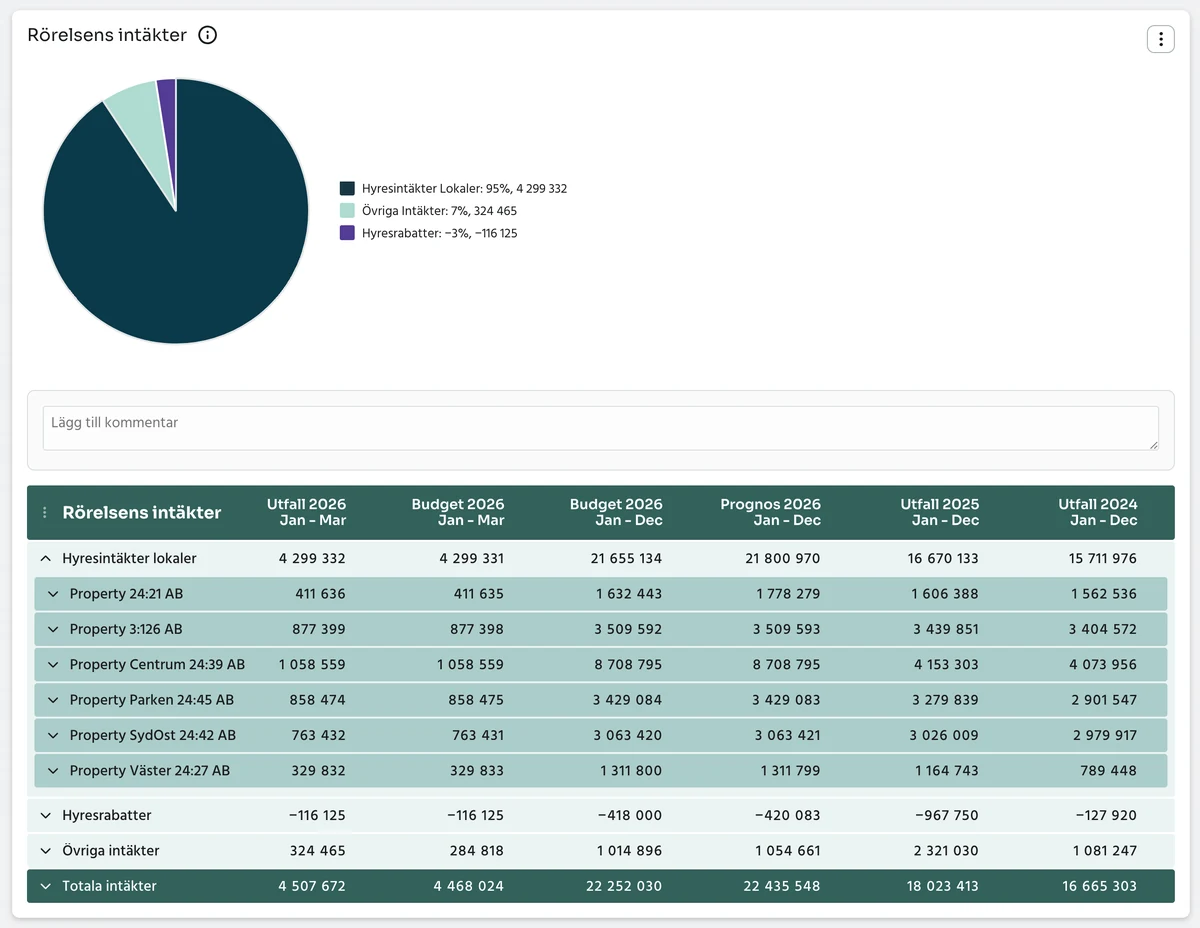
Task: Click the info icon beside Rörelsens intäkter title
Action: click(207, 35)
